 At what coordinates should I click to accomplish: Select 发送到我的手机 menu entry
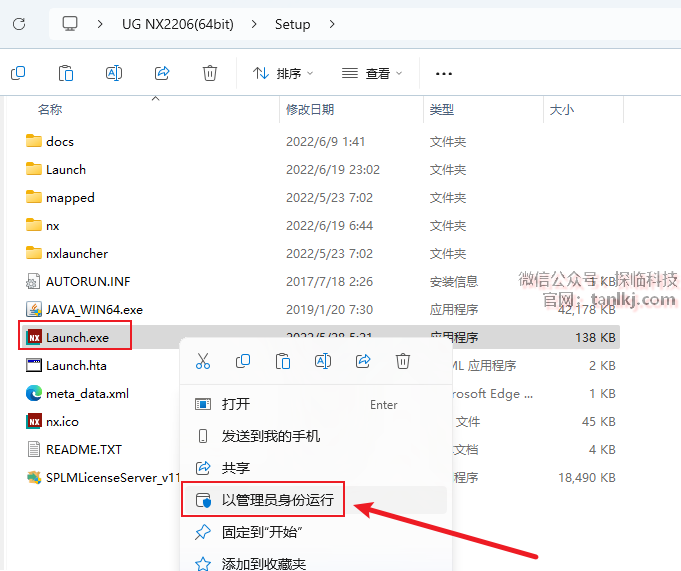click(x=270, y=436)
